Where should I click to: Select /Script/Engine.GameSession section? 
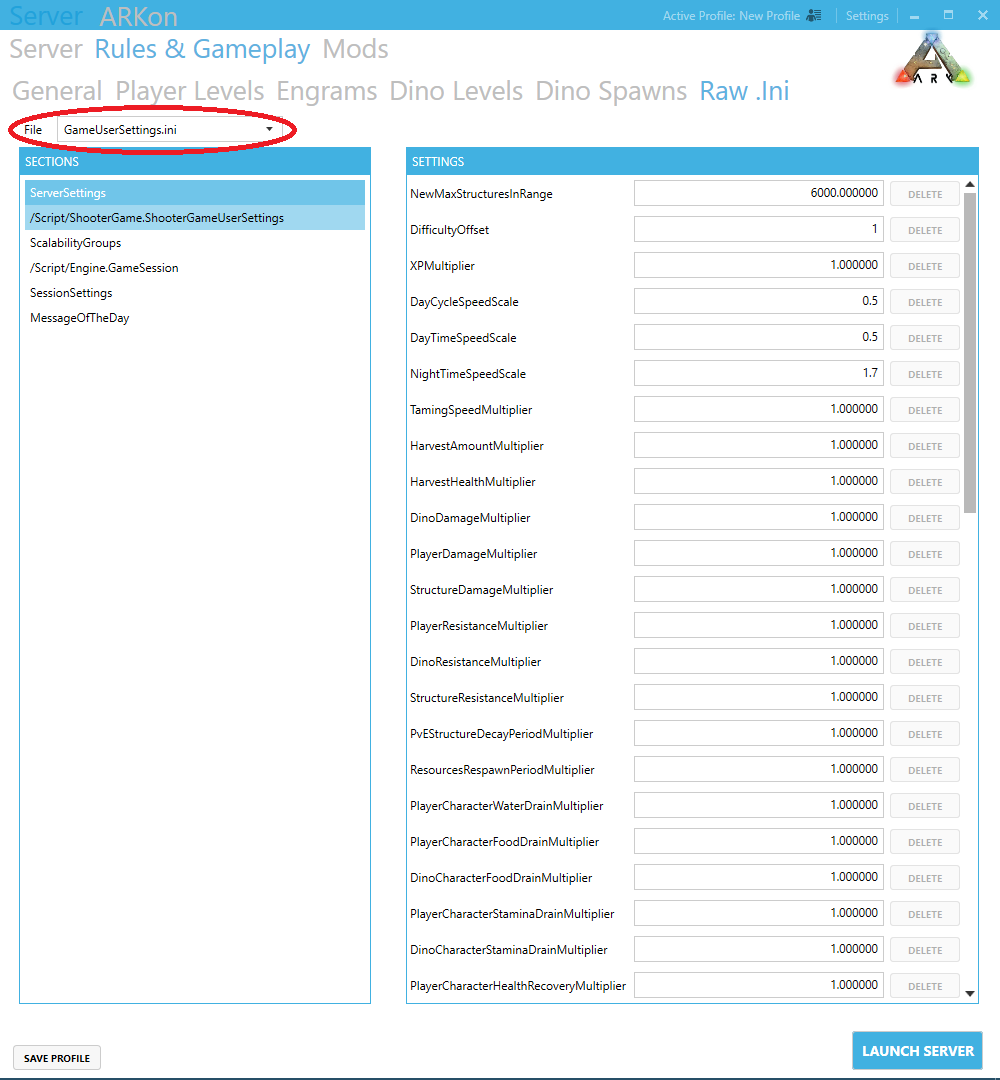point(104,268)
